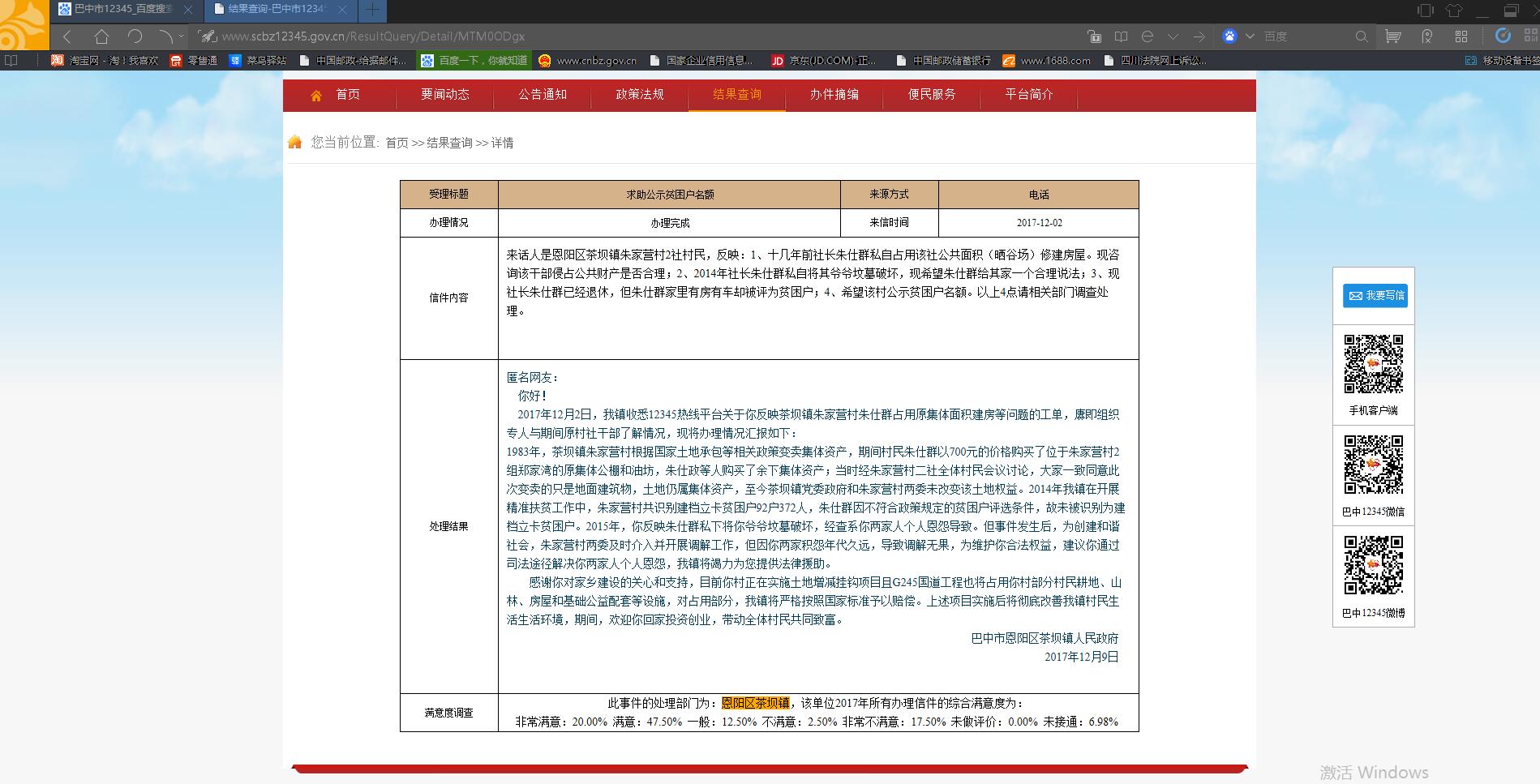Click the 百度 search input field
Image resolution: width=1540 pixels, height=784 pixels.
tap(1302, 36)
